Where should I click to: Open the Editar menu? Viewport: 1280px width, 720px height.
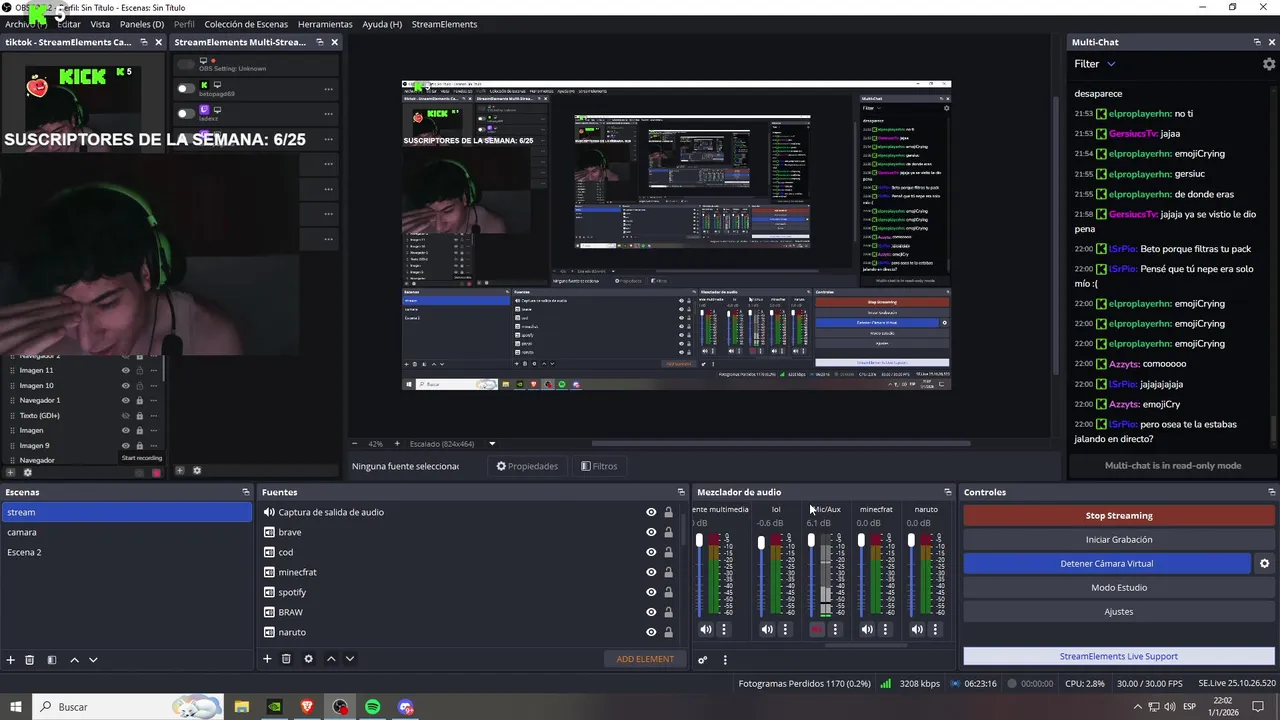coord(68,24)
